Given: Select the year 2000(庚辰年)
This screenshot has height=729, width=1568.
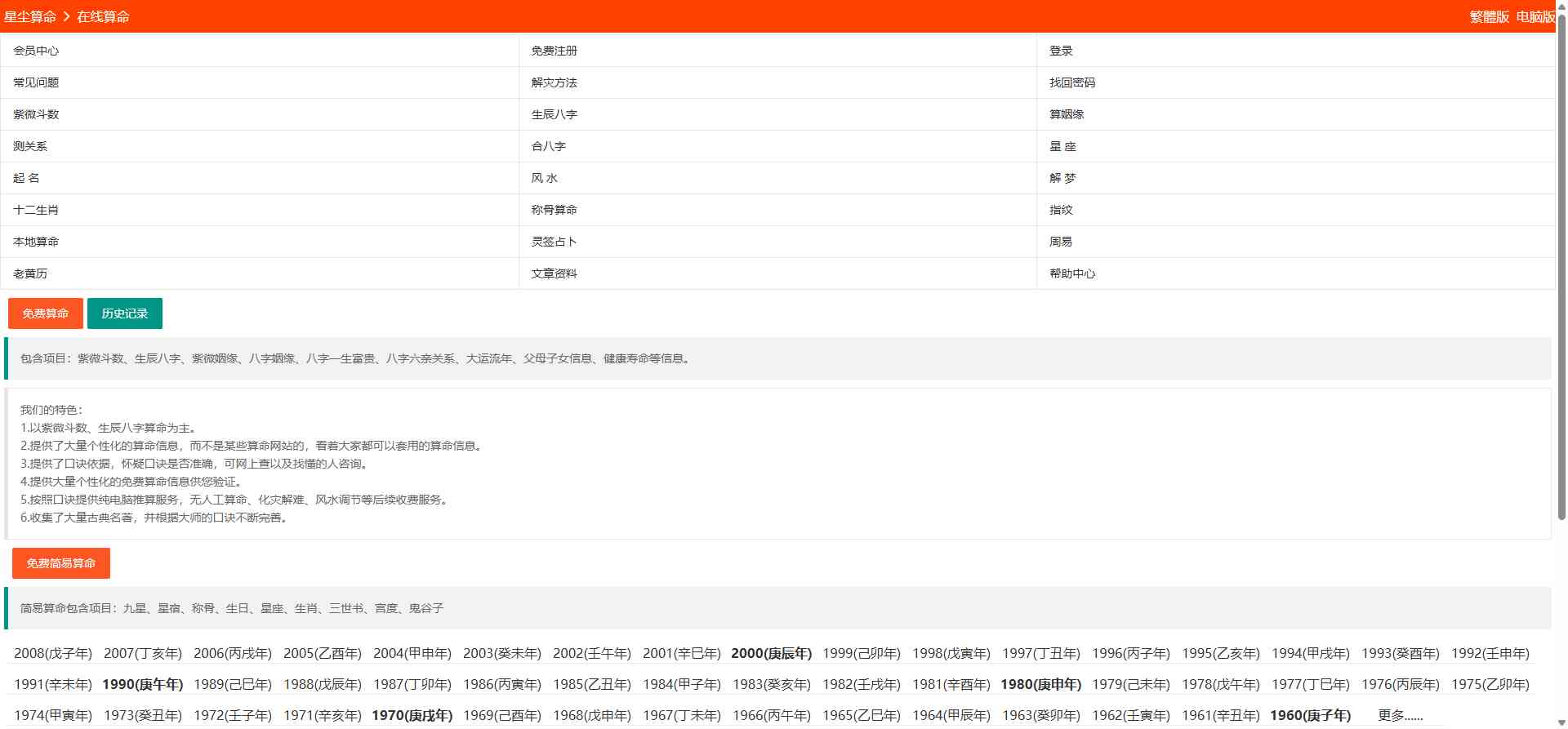Looking at the screenshot, I should [x=771, y=653].
